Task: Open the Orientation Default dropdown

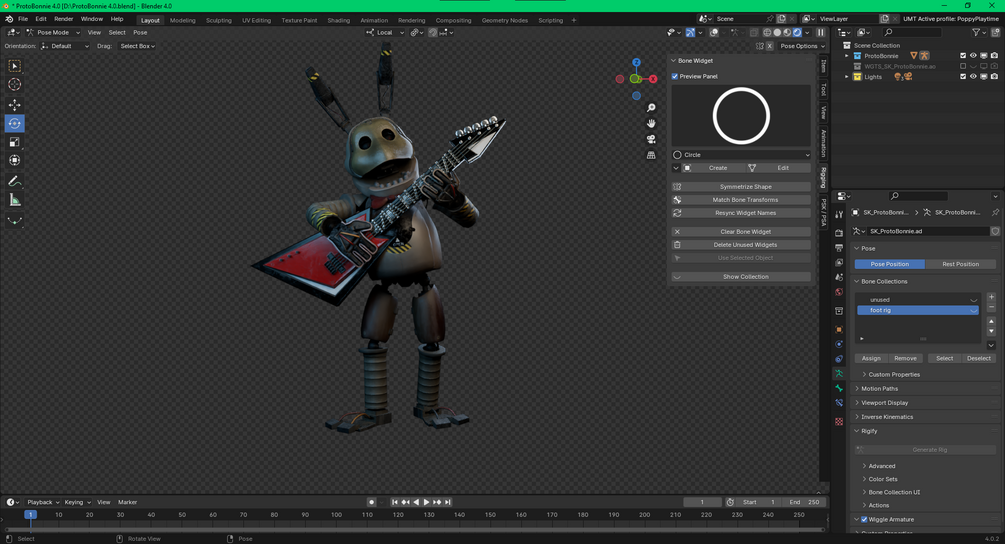Action: 65,46
